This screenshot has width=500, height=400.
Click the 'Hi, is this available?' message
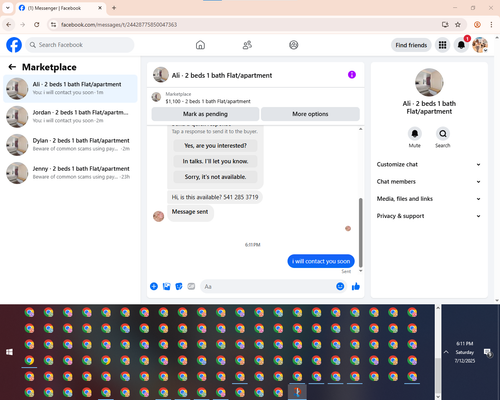tap(215, 197)
